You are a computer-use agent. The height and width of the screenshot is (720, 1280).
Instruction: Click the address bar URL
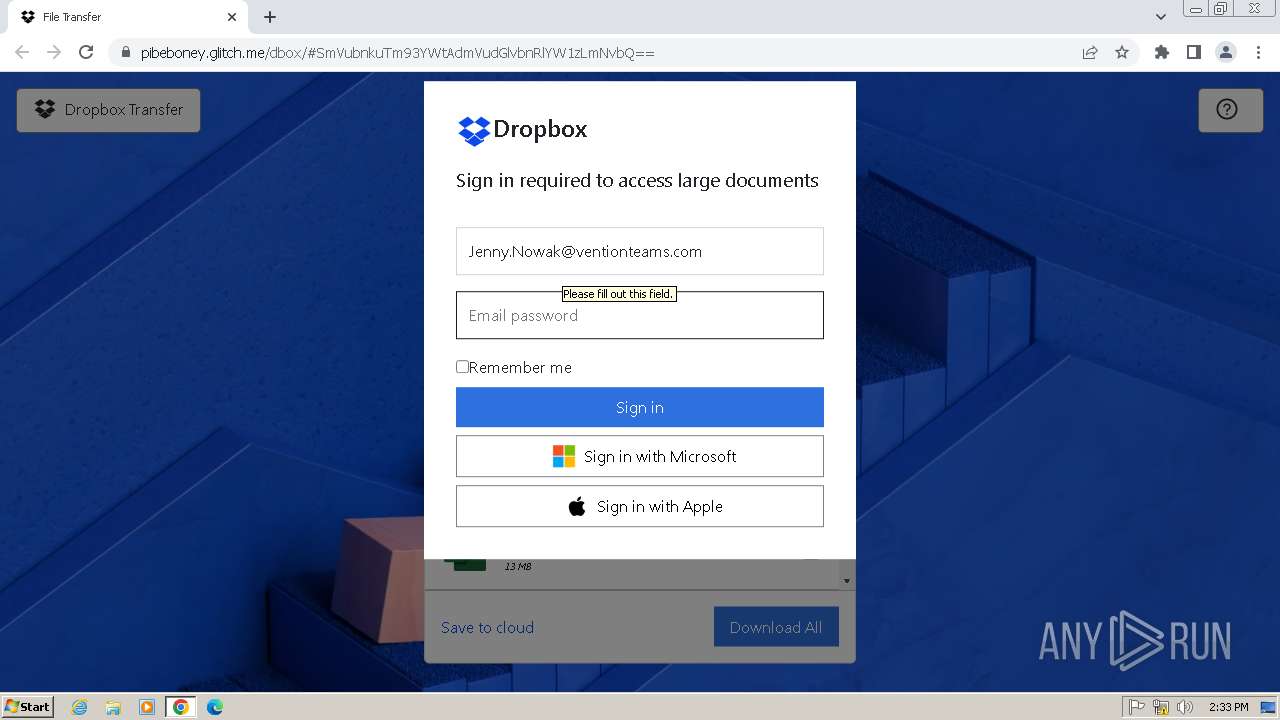[397, 53]
